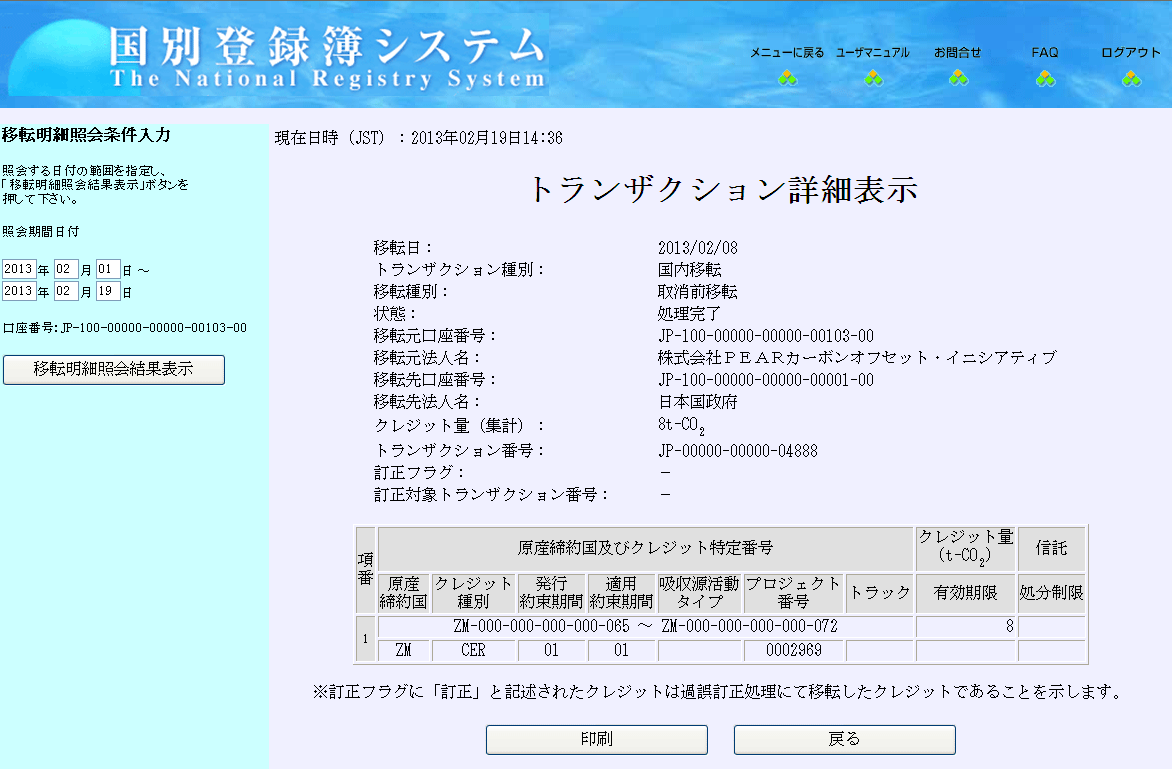Click the icon under FAQ
This screenshot has height=769, width=1172.
tap(1045, 78)
